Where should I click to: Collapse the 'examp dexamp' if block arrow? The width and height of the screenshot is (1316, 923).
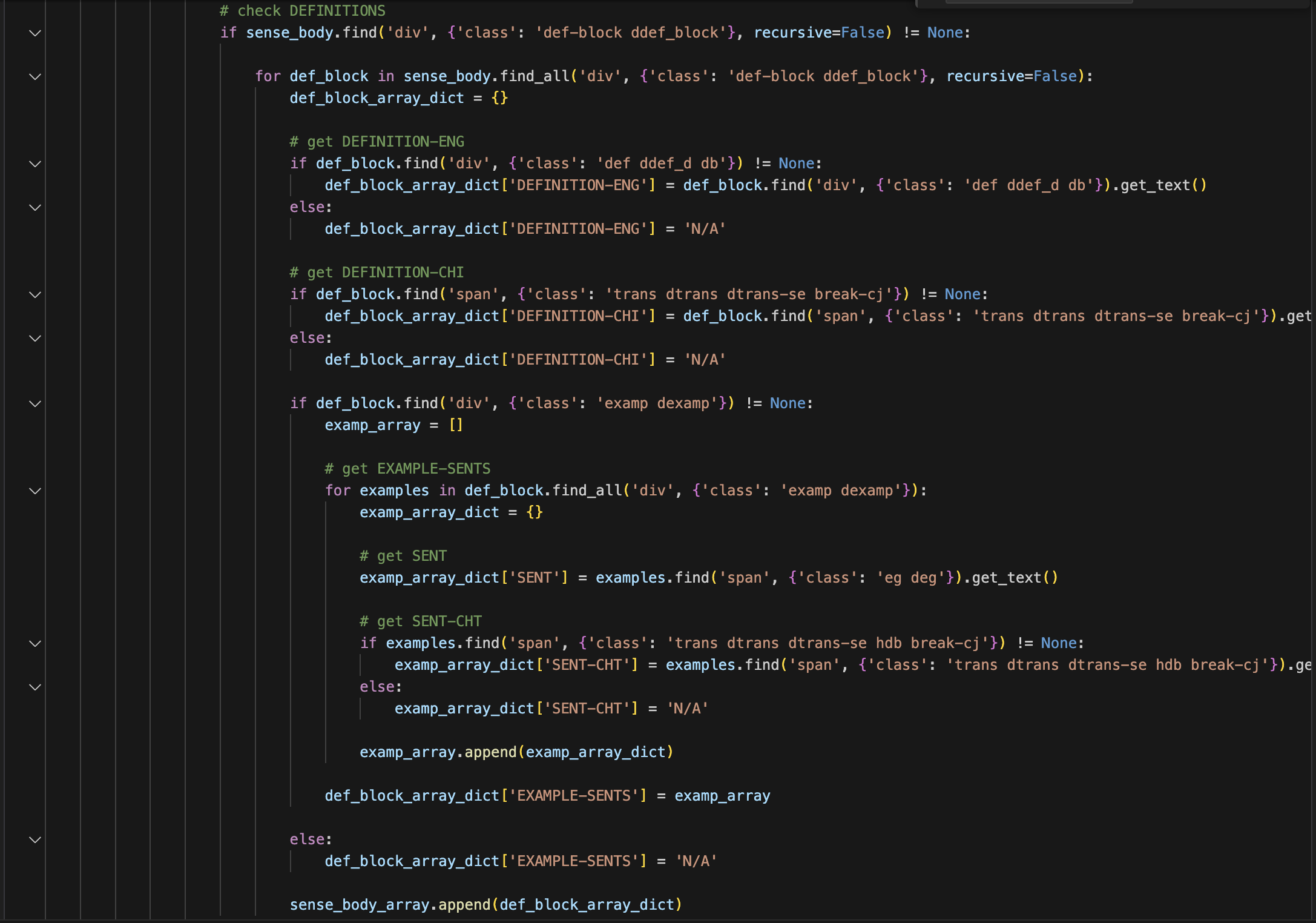click(x=35, y=403)
